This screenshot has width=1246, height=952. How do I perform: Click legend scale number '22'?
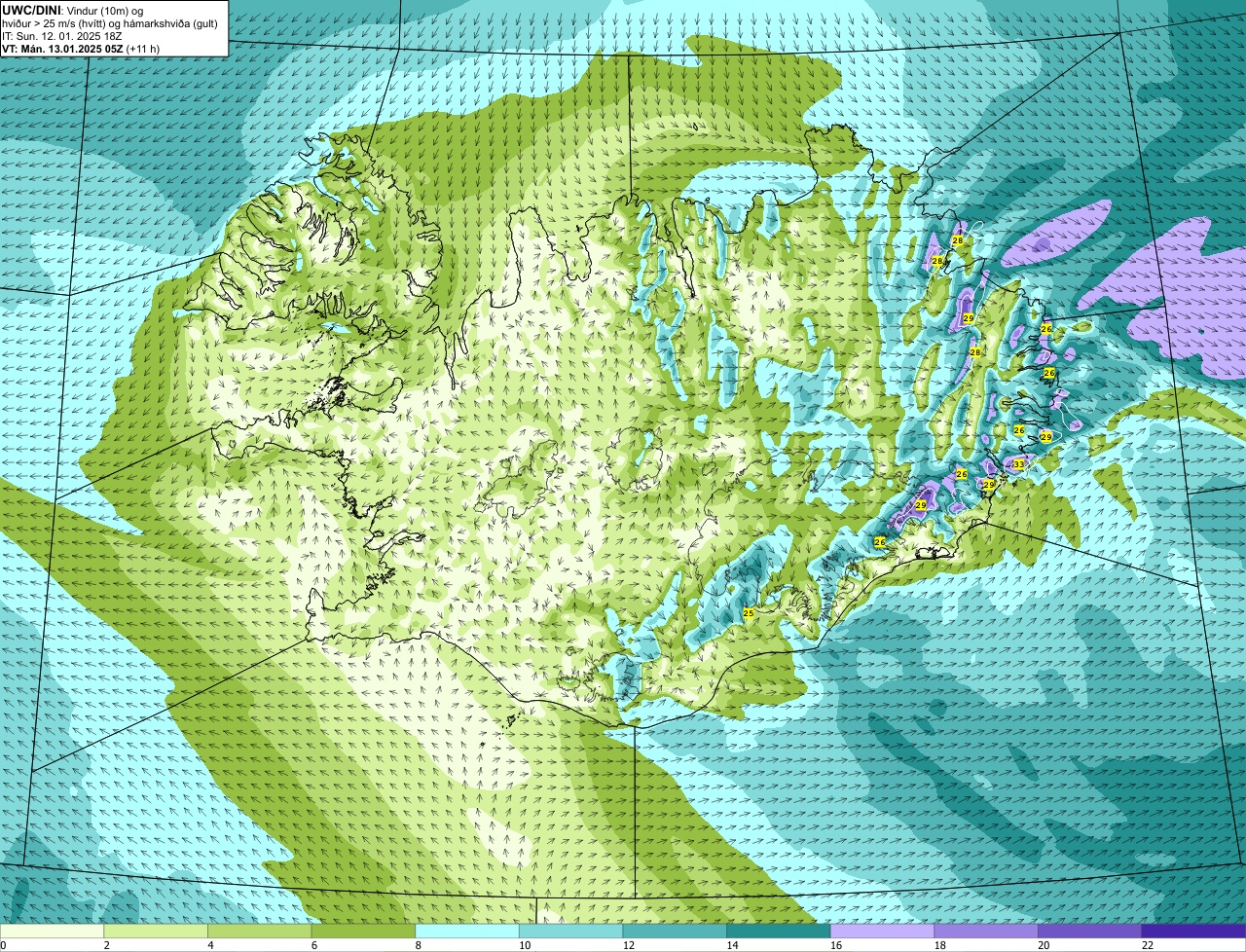(x=1148, y=945)
